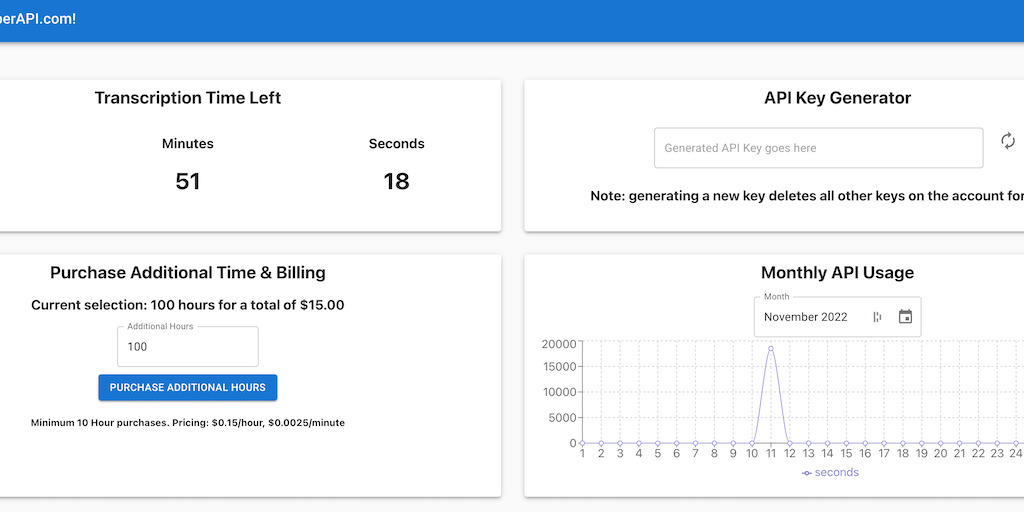Select the data point at day 10
Image resolution: width=1024 pixels, height=512 pixels.
click(x=752, y=443)
